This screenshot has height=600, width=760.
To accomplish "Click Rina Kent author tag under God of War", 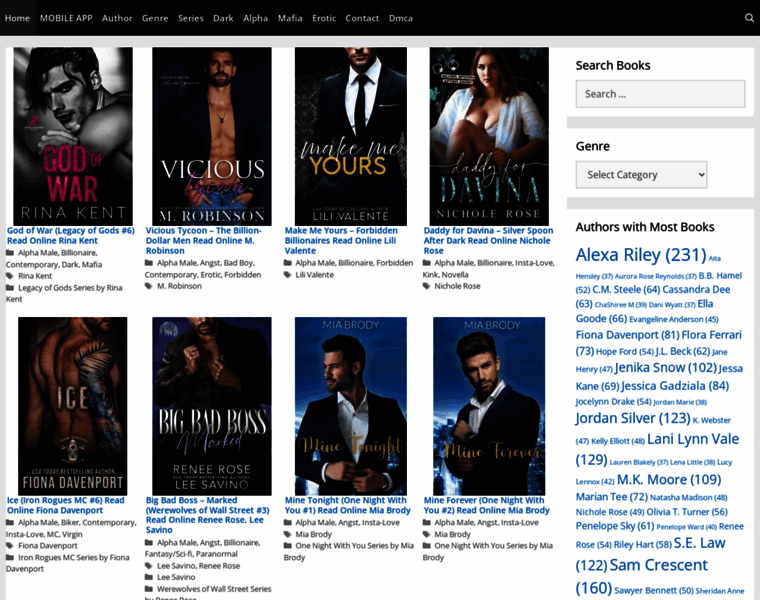I will pyautogui.click(x=35, y=275).
